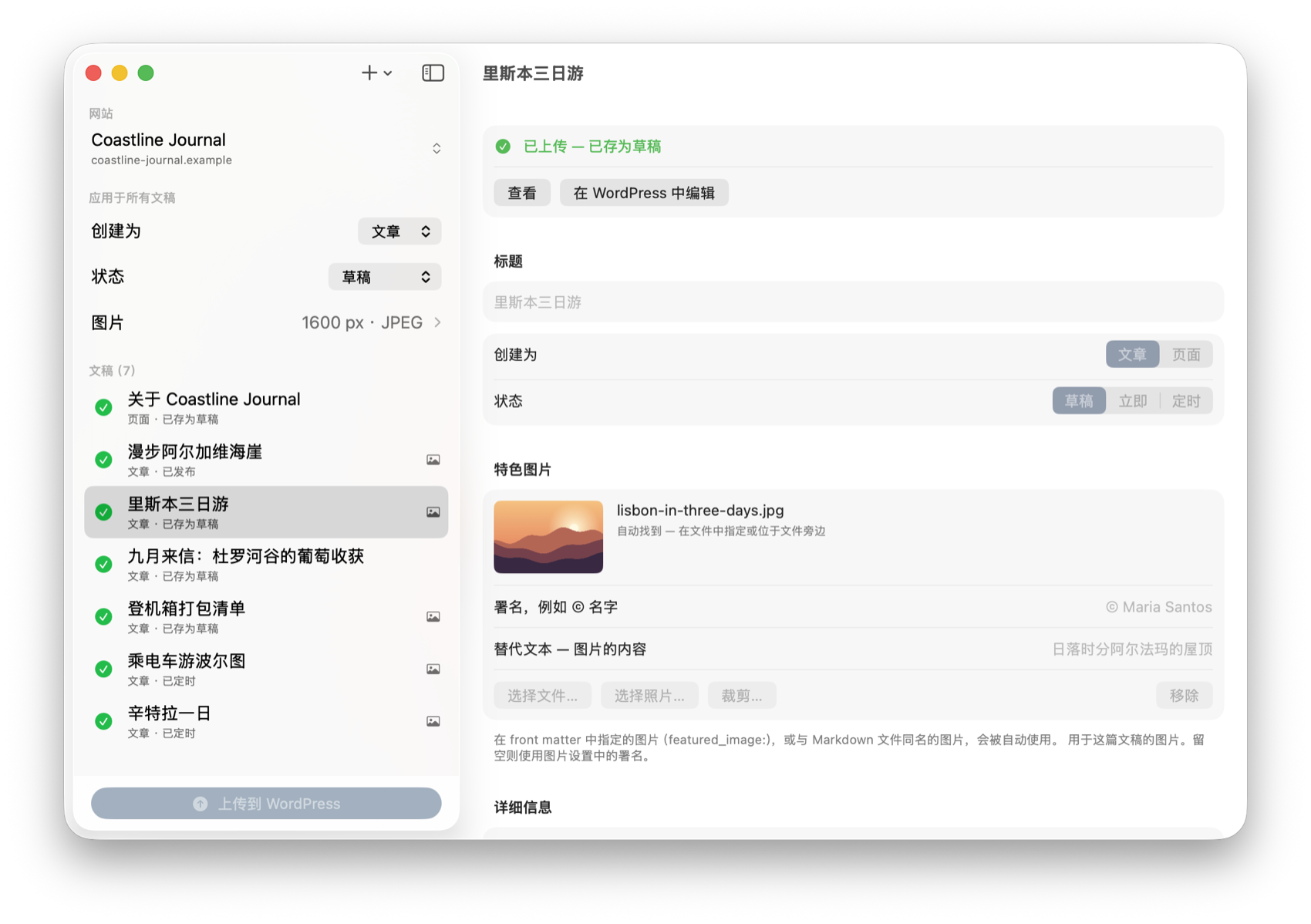Open the Coastline Journal site switcher
The height and width of the screenshot is (924, 1311).
pyautogui.click(x=266, y=148)
